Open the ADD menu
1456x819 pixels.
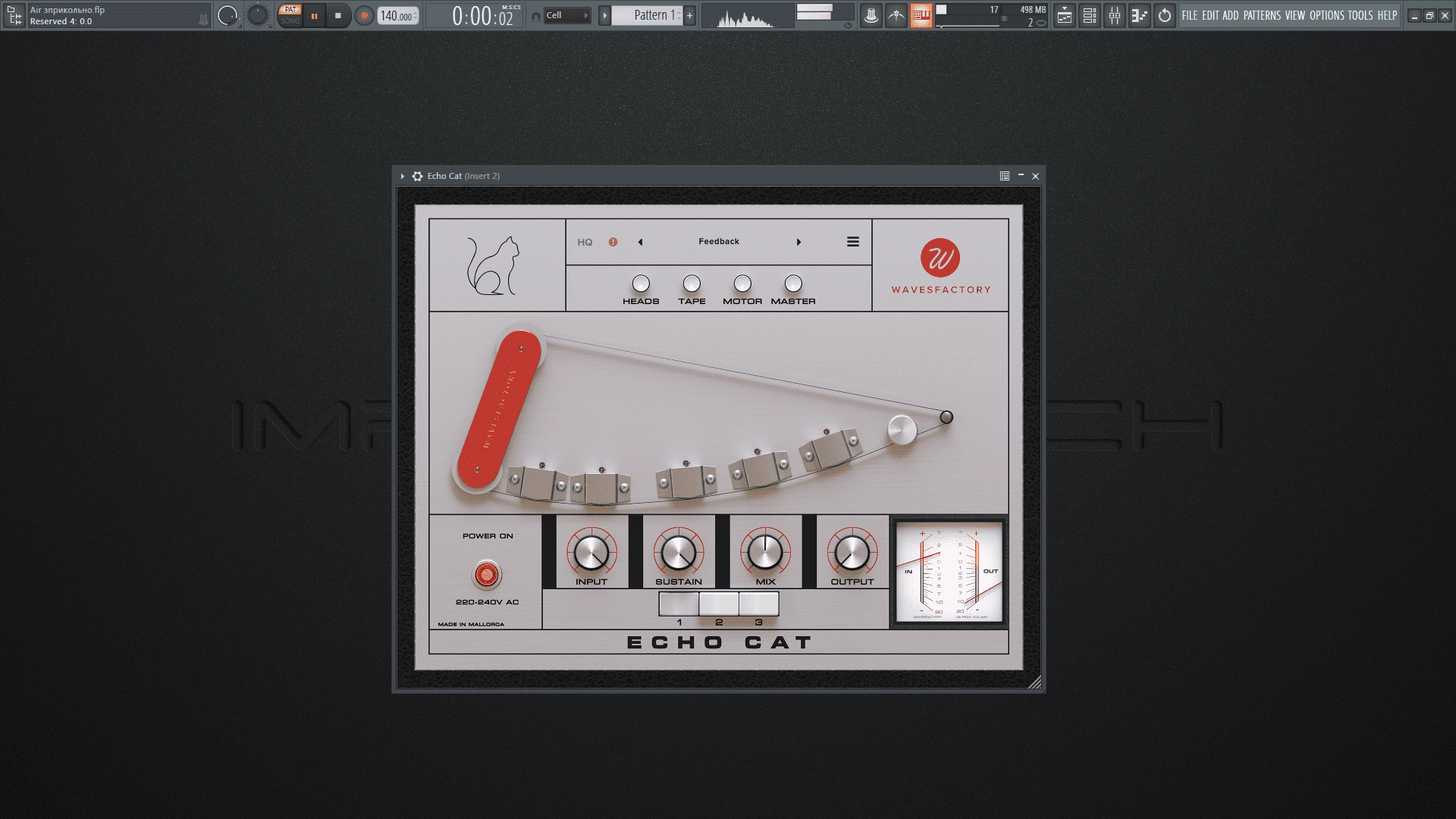pos(1230,15)
